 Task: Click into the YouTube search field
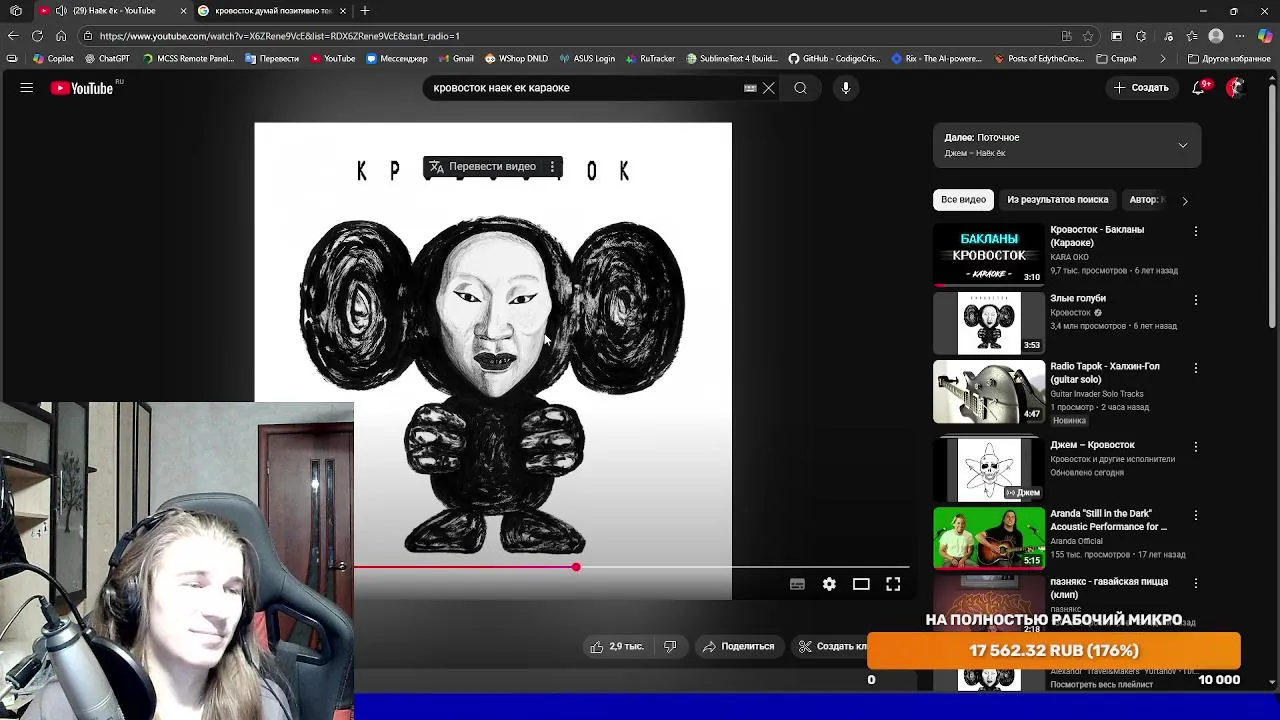(585, 88)
